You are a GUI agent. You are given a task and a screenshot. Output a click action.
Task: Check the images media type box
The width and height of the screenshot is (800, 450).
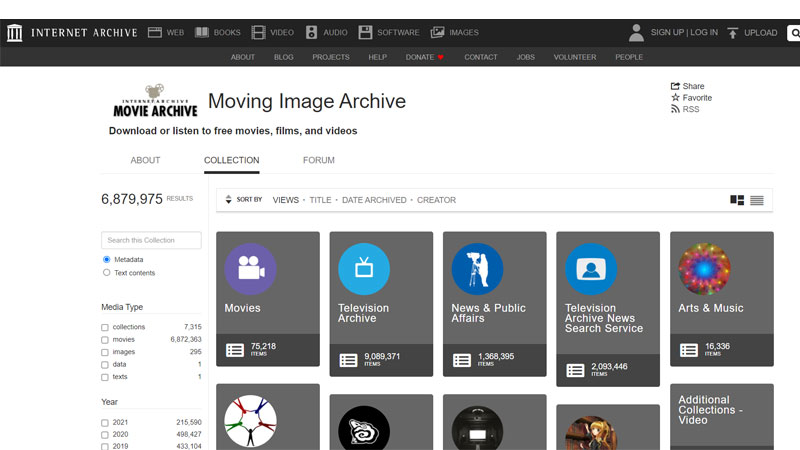(105, 353)
